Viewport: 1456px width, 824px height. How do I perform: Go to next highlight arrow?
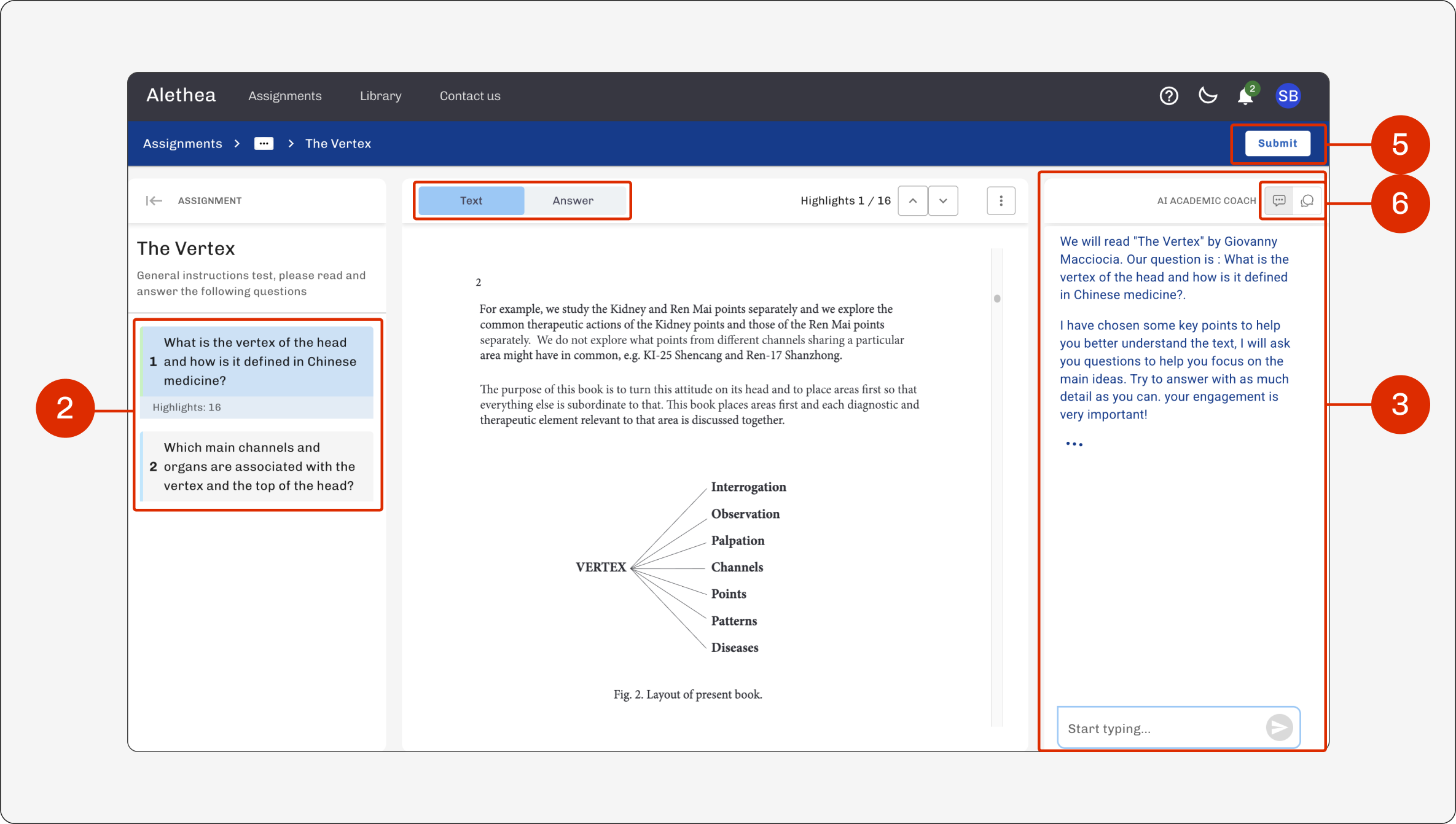(943, 200)
